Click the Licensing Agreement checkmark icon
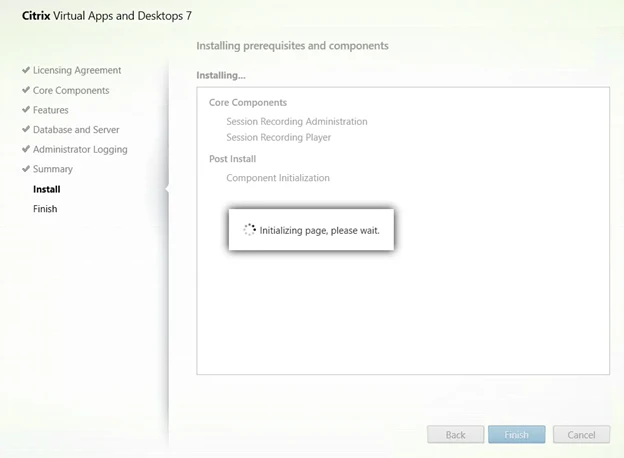The image size is (624, 458). [x=26, y=70]
